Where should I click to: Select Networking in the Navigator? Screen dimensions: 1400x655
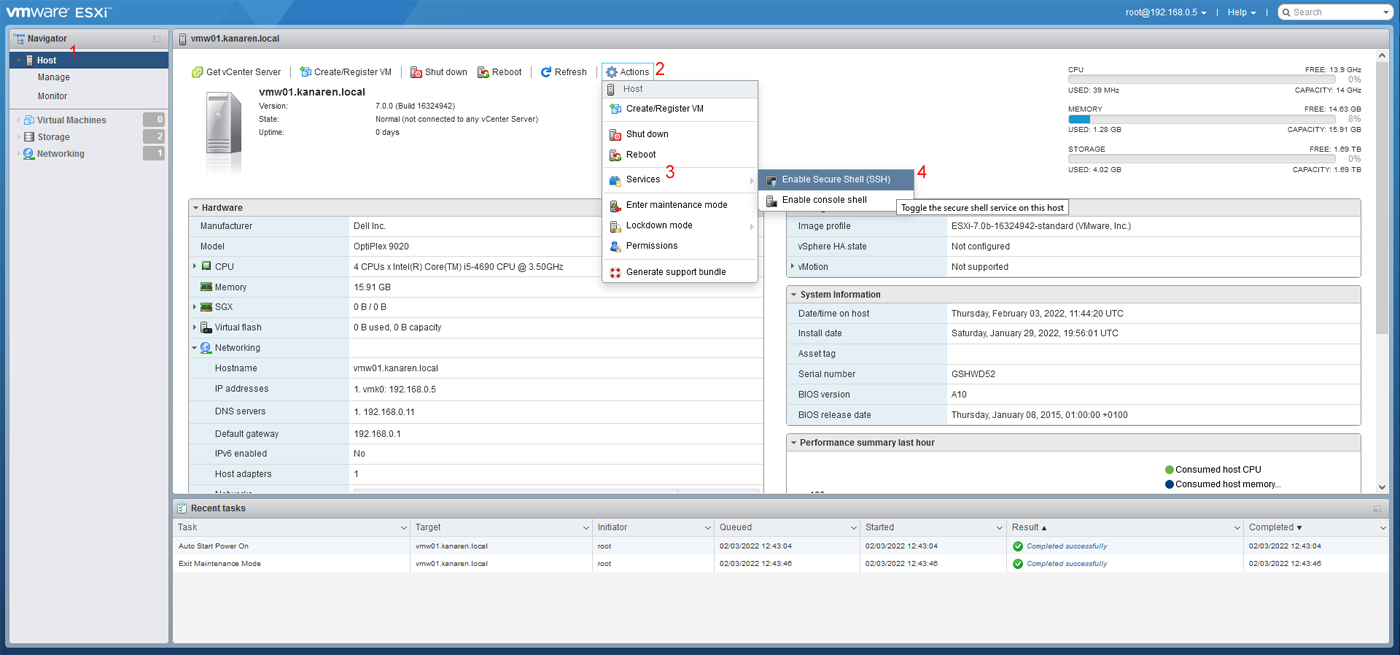click(63, 153)
